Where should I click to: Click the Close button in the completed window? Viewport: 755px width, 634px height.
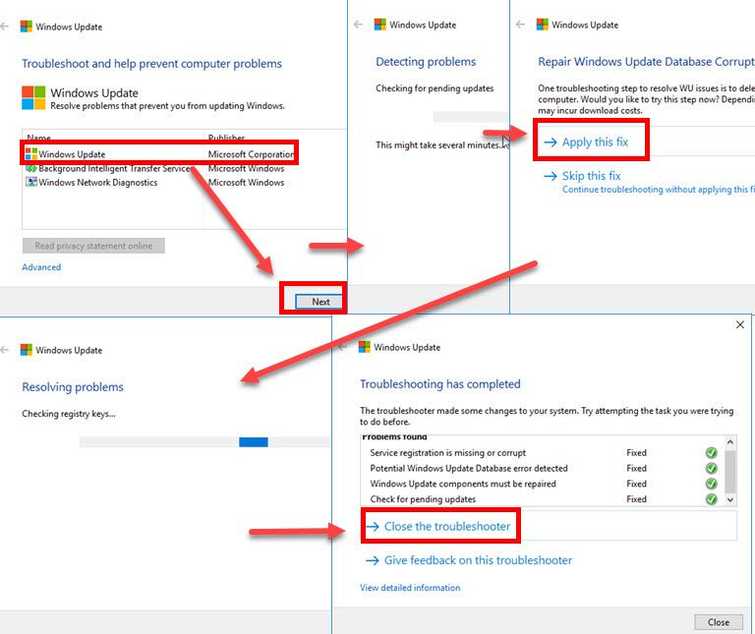718,622
